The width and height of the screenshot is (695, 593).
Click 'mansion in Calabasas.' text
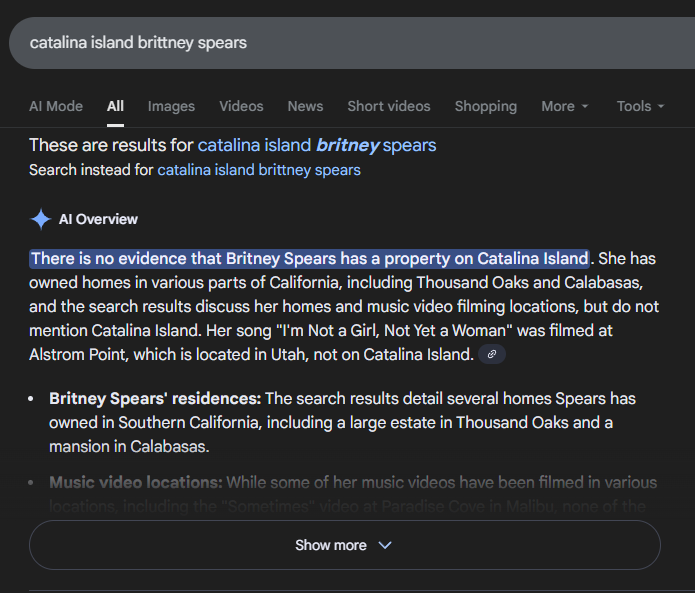pos(129,447)
